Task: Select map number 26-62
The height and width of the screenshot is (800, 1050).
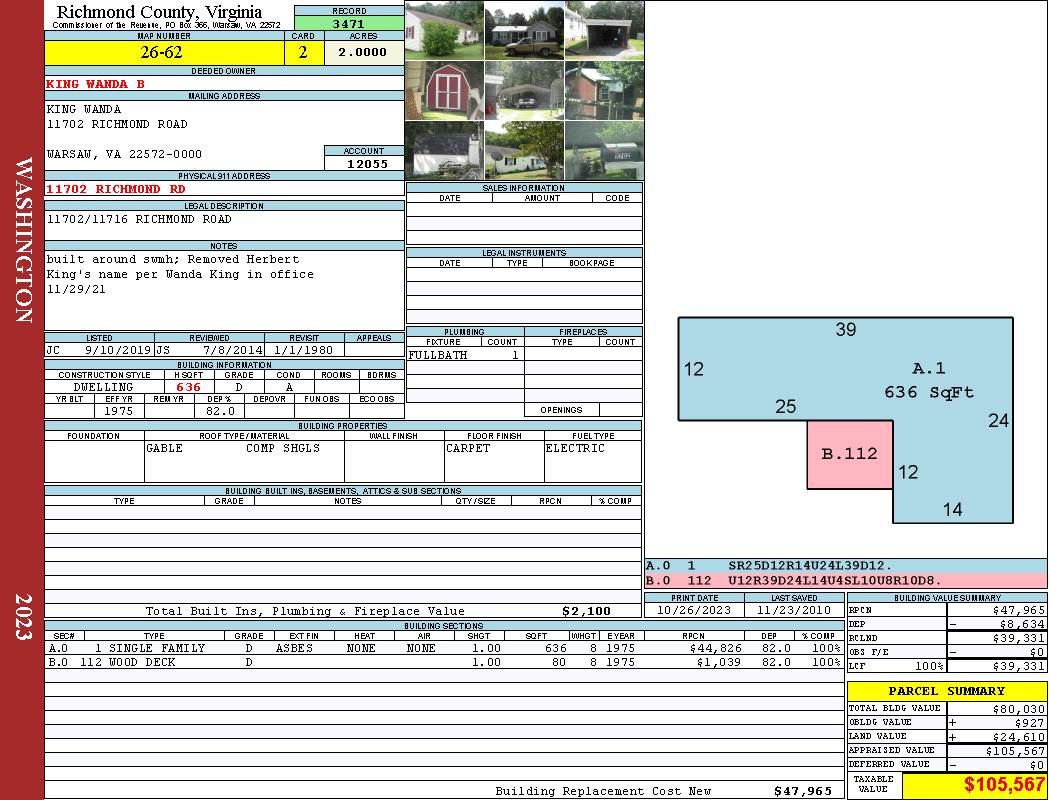Action: pos(161,52)
